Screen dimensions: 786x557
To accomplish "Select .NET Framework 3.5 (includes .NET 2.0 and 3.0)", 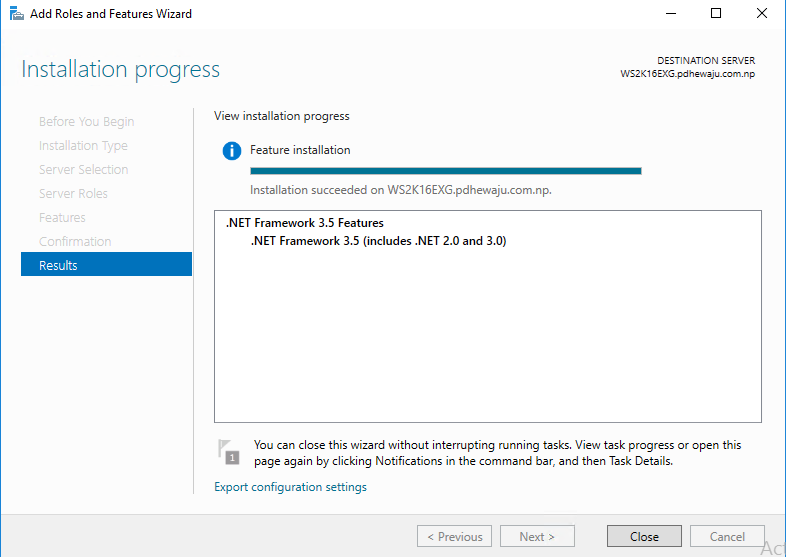I will 378,241.
